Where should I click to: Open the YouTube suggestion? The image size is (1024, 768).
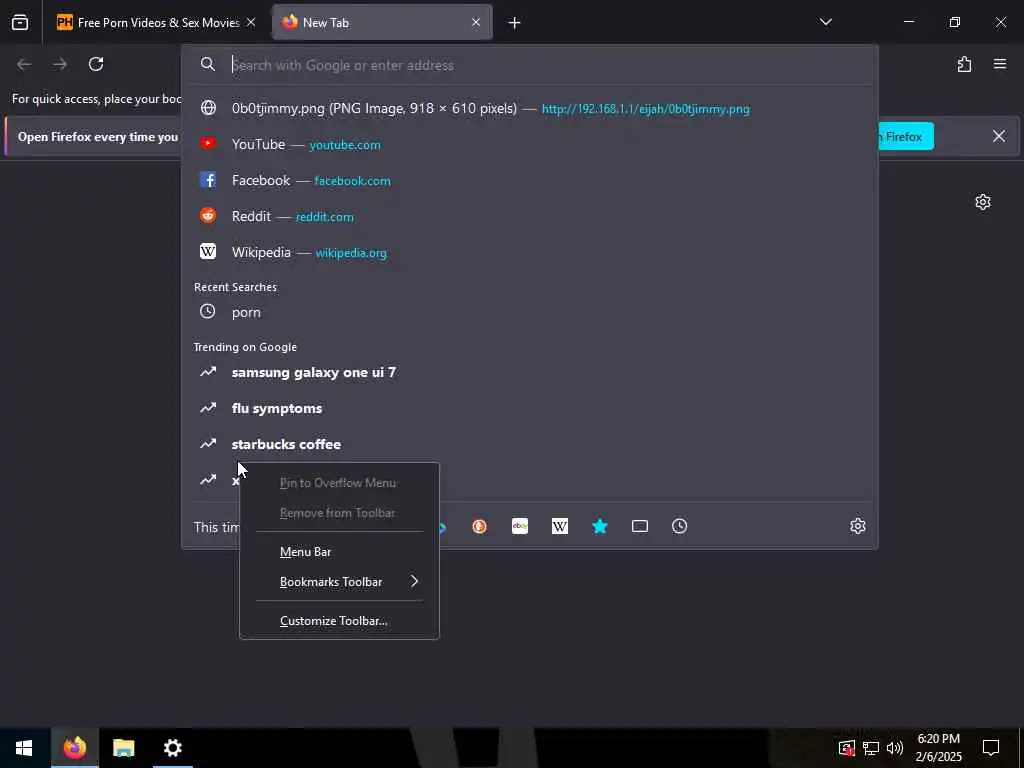pos(532,144)
